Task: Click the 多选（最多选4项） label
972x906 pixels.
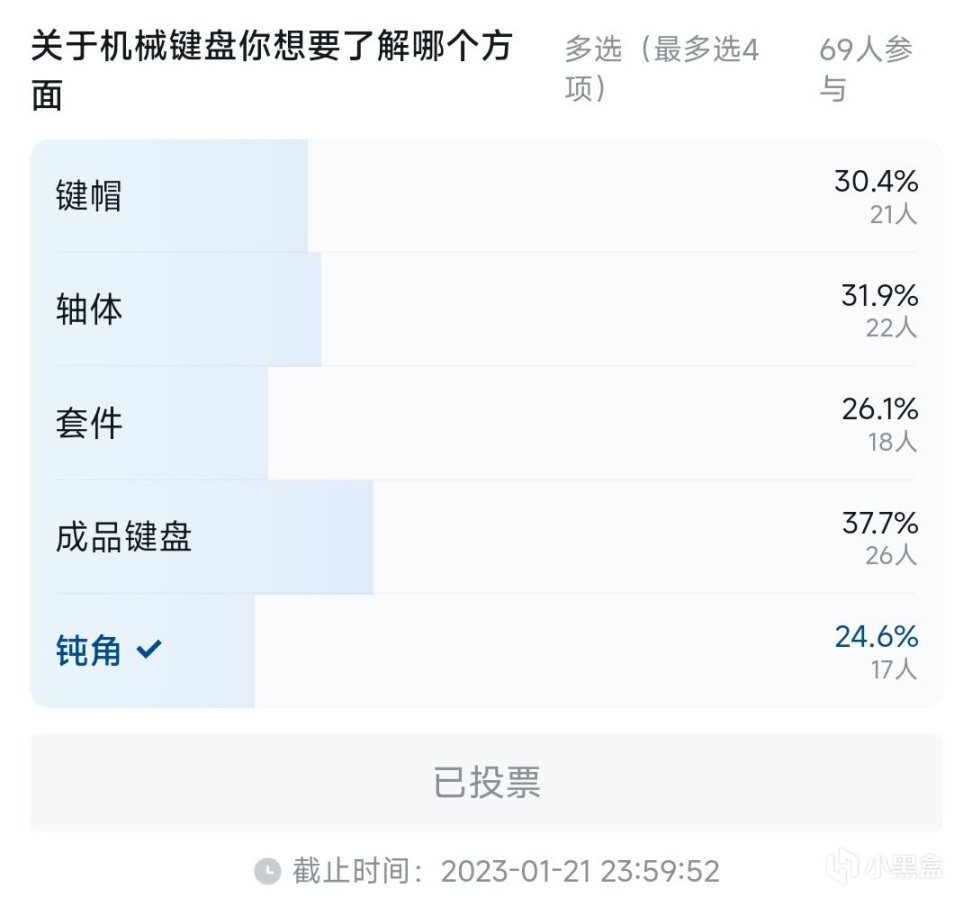Action: click(x=661, y=68)
